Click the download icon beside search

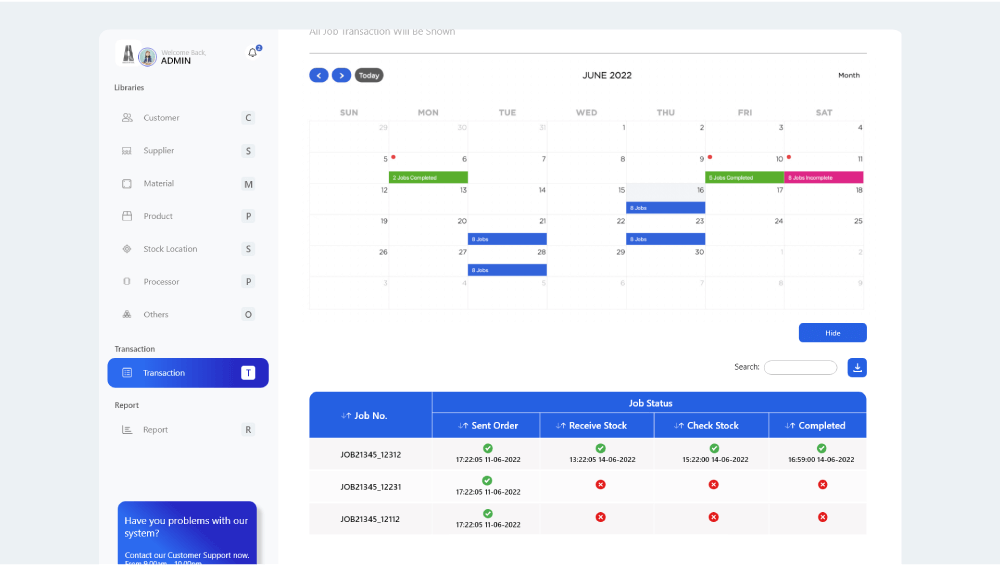[x=857, y=367]
